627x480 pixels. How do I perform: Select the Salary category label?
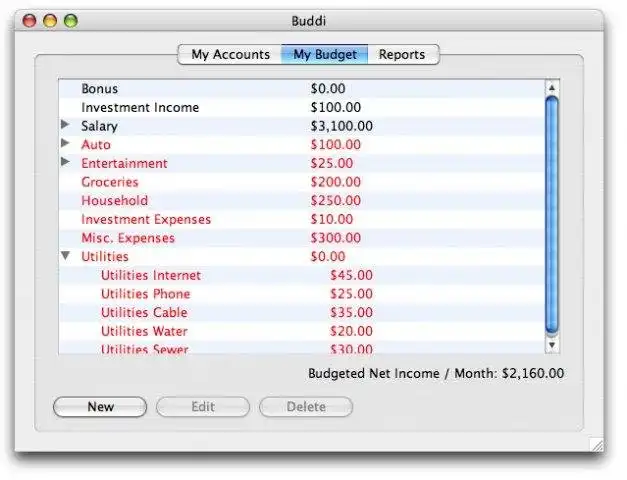coord(99,126)
